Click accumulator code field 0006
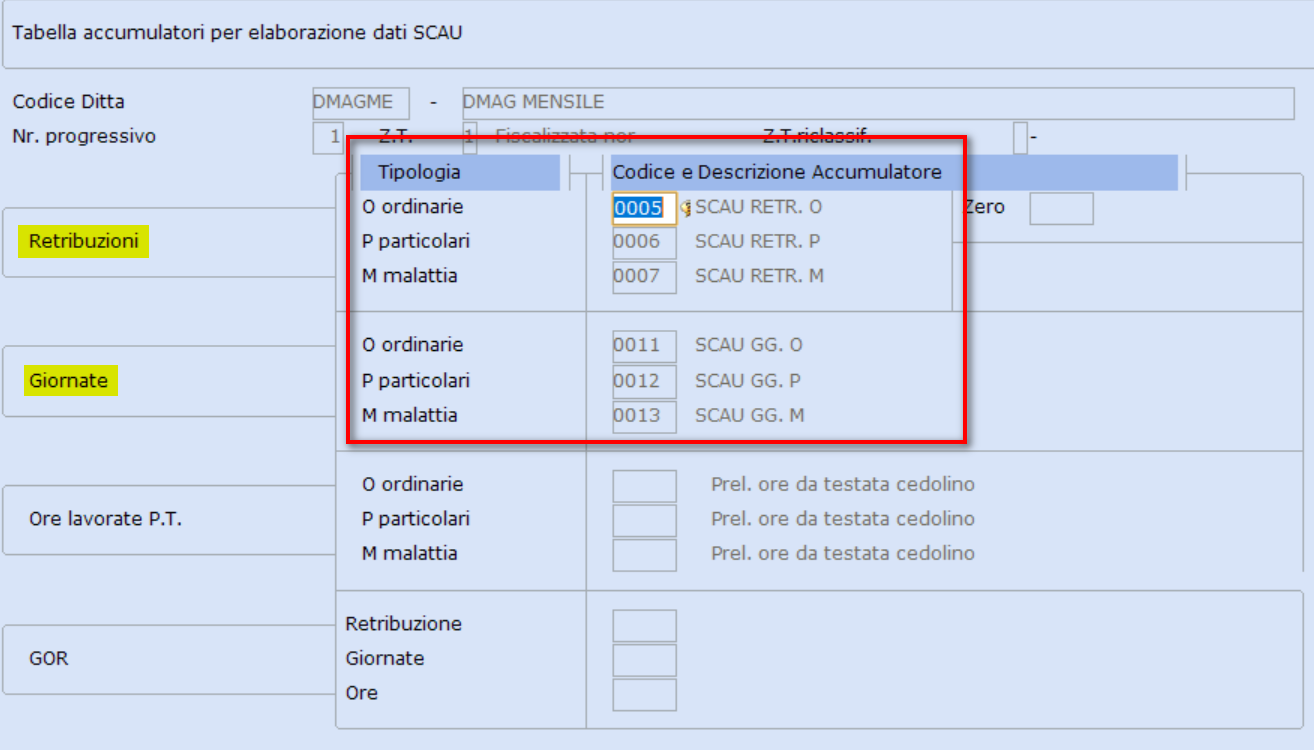1314x750 pixels. (x=645, y=242)
